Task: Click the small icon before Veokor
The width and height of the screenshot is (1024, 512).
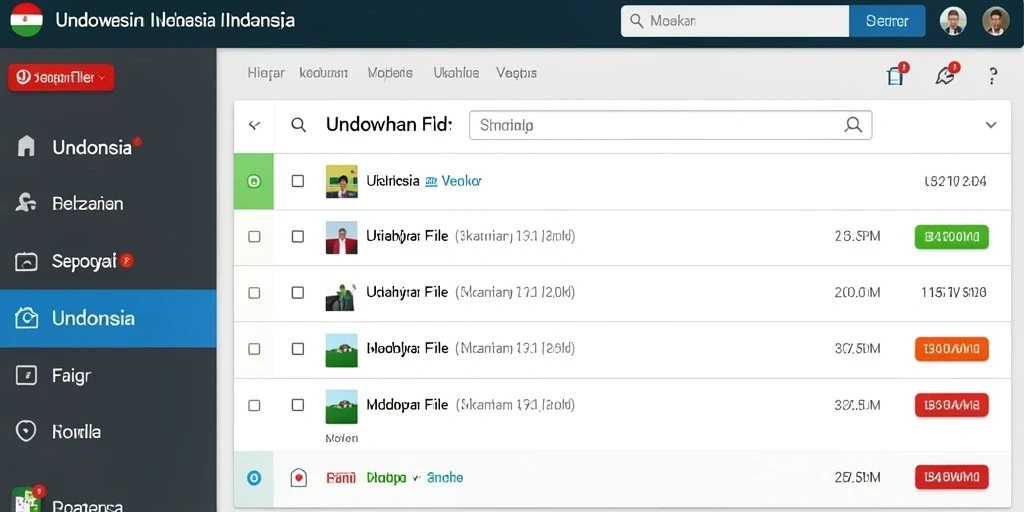Action: click(431, 182)
